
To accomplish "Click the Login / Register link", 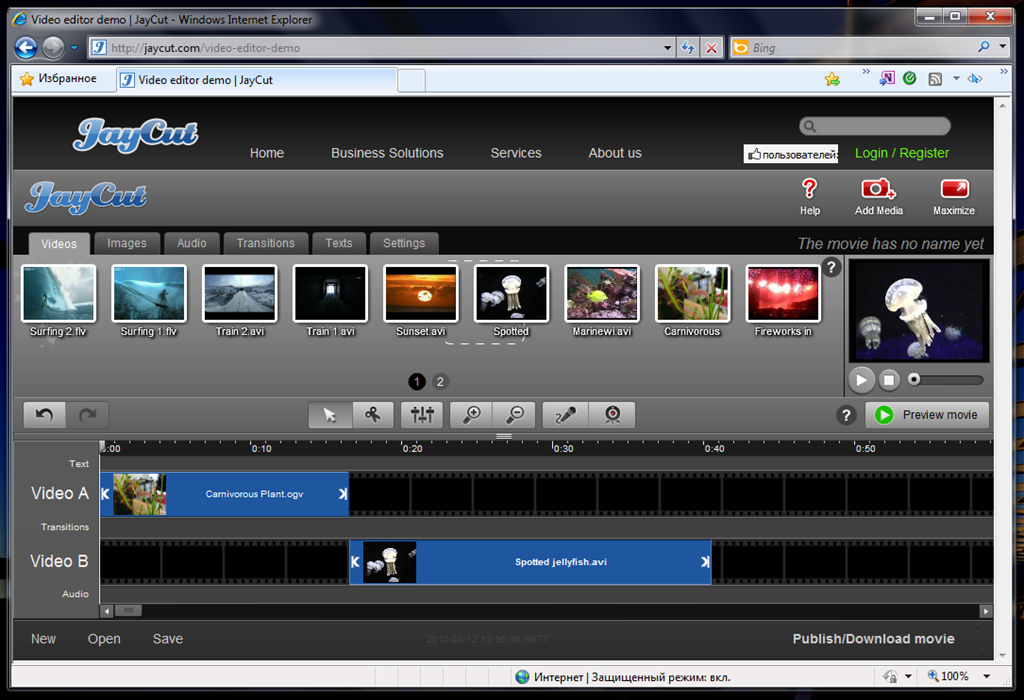I will tap(902, 153).
